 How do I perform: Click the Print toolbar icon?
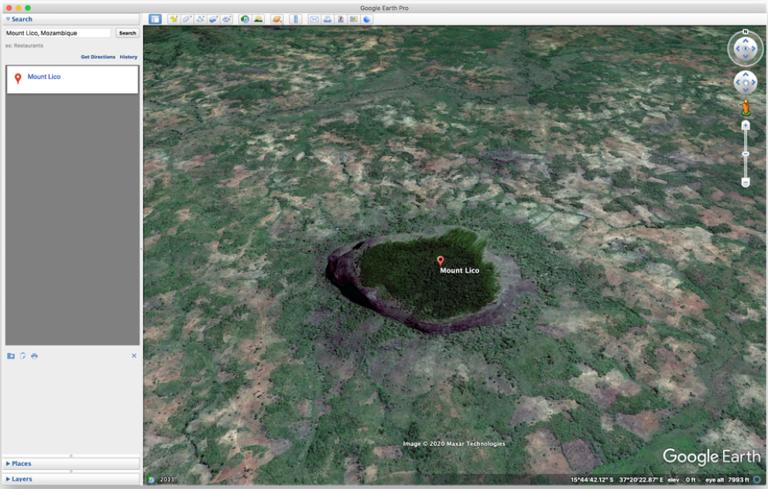click(x=327, y=19)
